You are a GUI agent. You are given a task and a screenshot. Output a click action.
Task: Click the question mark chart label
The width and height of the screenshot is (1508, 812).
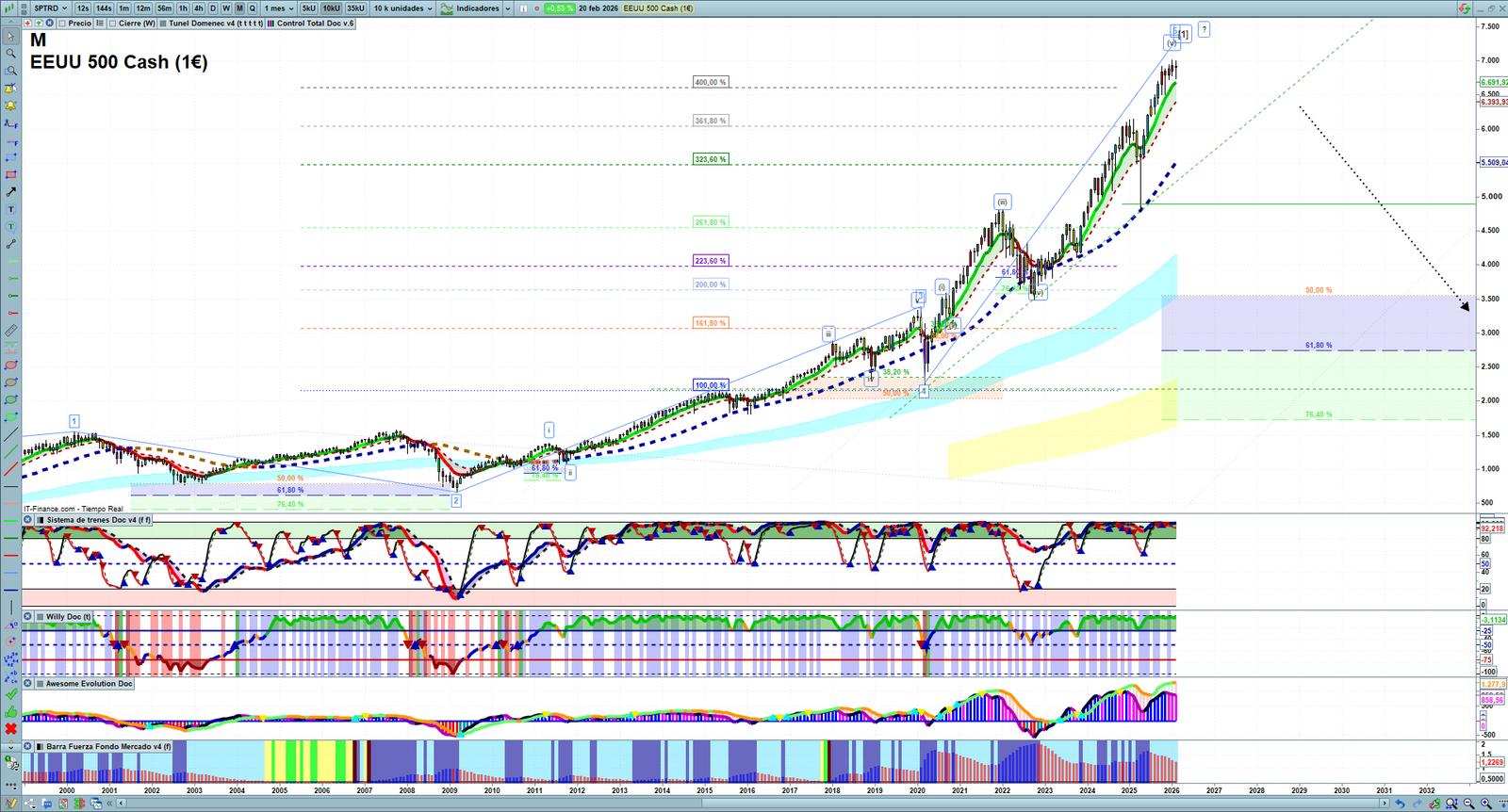coord(1204,30)
